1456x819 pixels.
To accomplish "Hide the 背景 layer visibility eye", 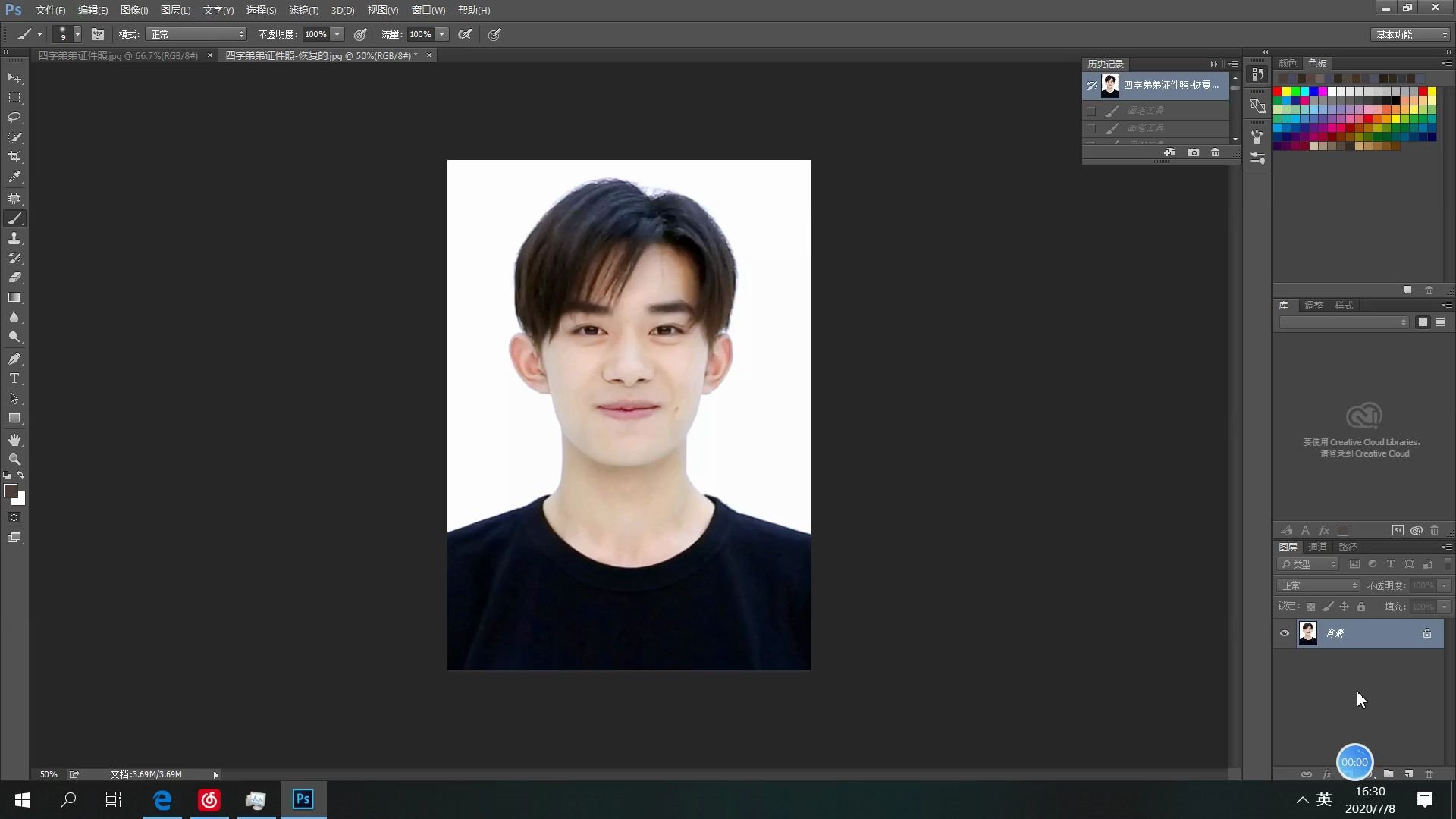I will 1285,633.
